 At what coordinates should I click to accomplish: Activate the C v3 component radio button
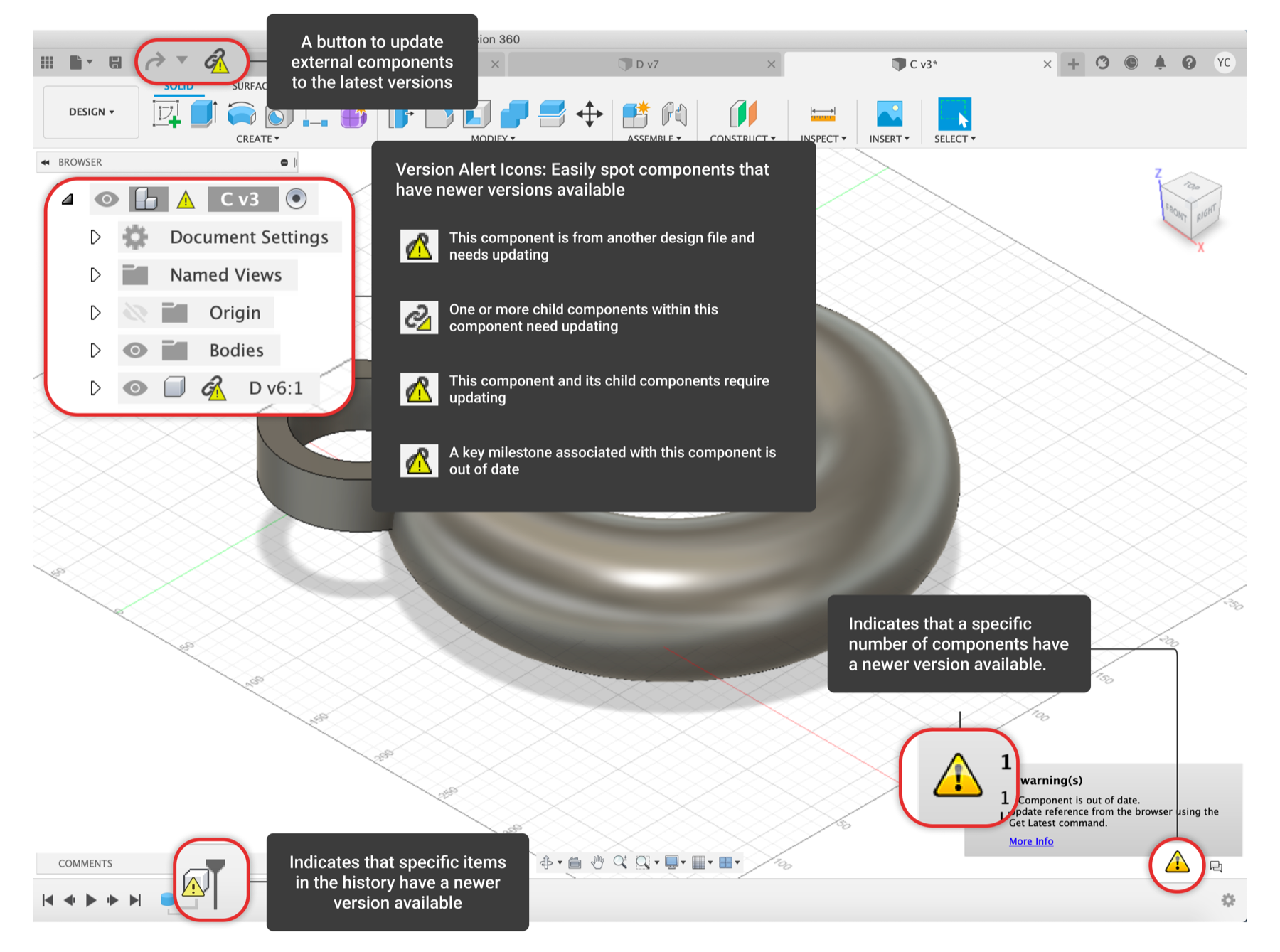[x=297, y=199]
